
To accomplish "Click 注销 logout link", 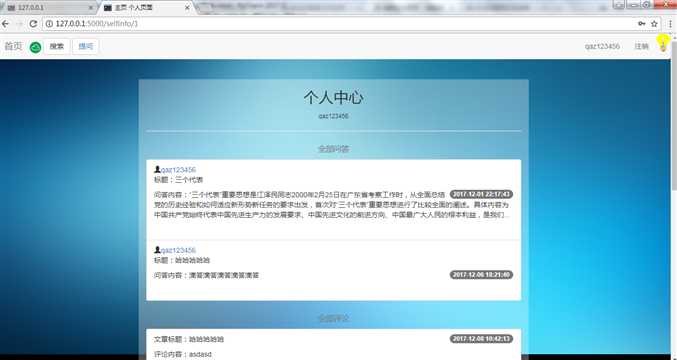I will pyautogui.click(x=641, y=46).
